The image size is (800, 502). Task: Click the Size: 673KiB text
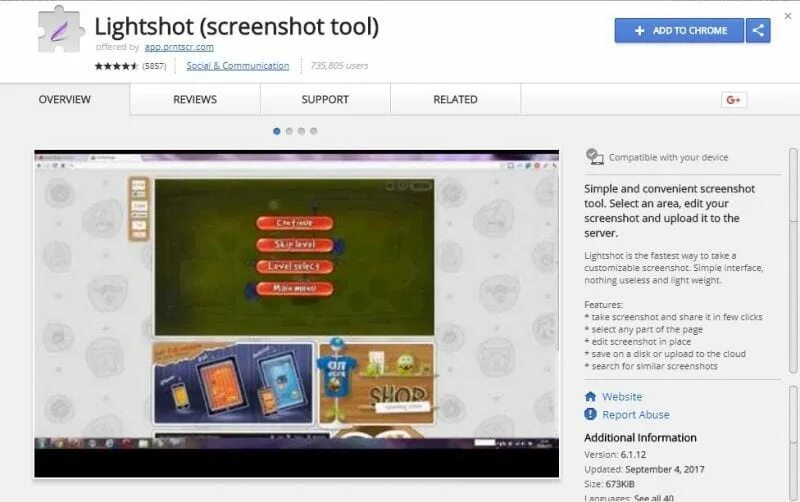pos(609,484)
